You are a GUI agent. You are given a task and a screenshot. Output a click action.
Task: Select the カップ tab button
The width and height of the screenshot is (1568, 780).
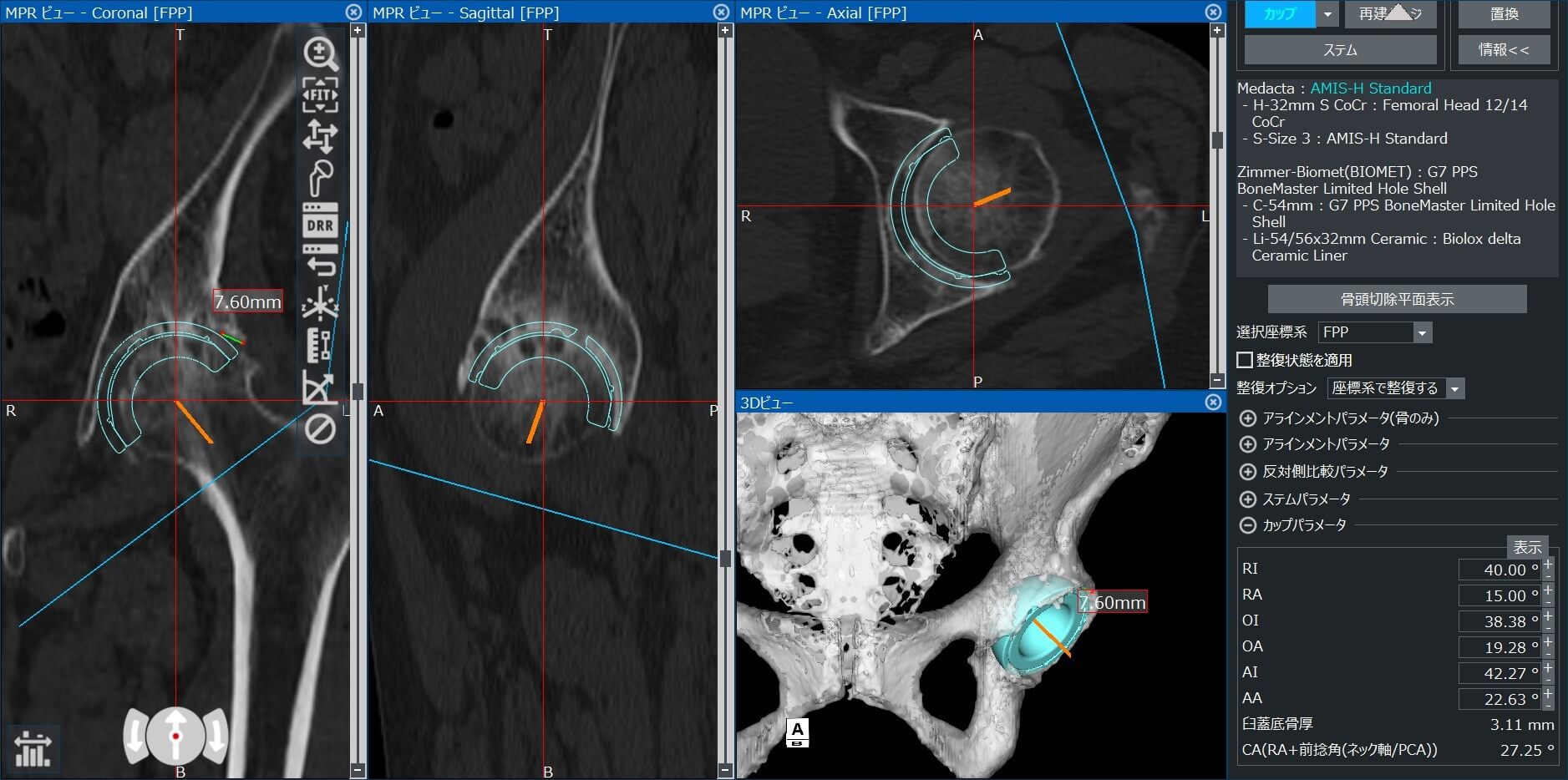pos(1280,14)
